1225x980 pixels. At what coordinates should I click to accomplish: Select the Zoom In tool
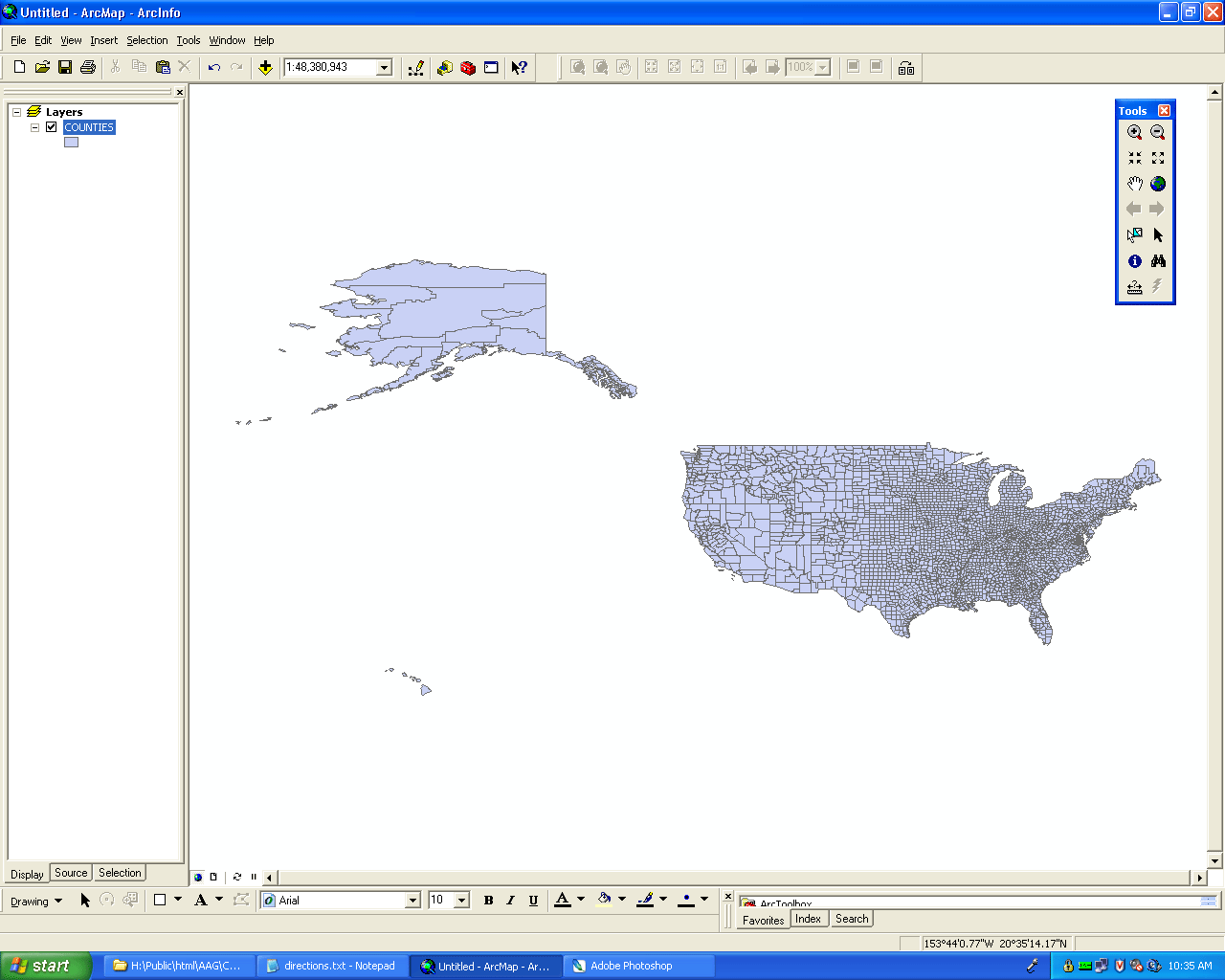pos(1134,132)
